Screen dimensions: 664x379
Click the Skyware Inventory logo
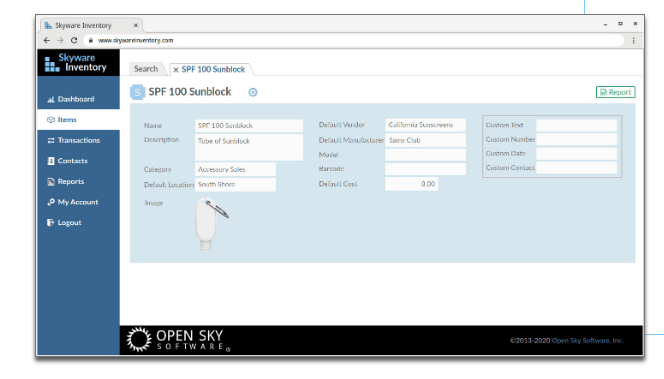coord(76,63)
